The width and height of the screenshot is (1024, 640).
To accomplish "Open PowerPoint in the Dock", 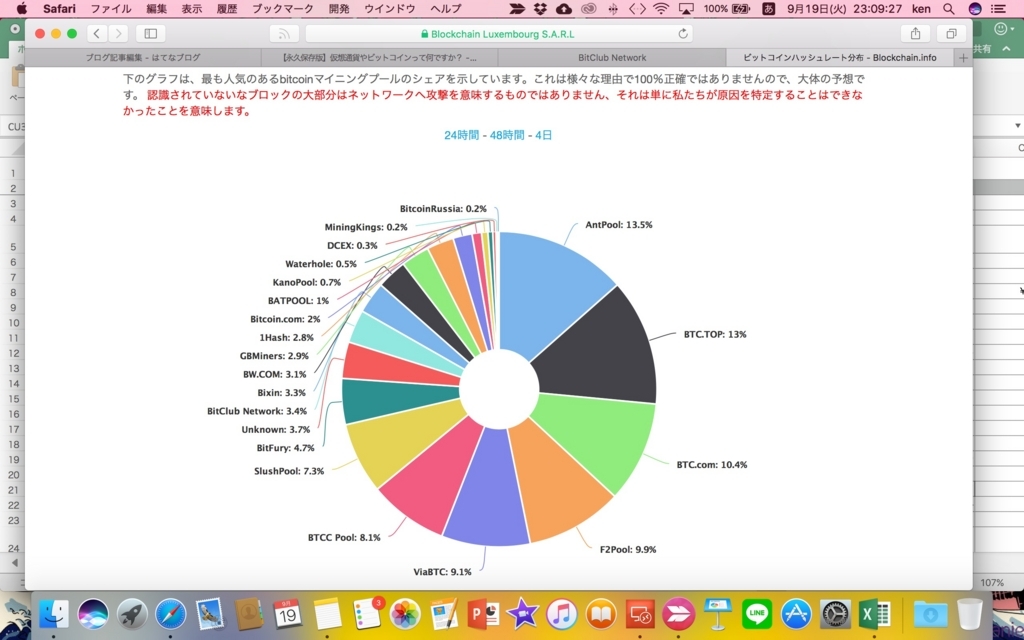I will tap(483, 614).
